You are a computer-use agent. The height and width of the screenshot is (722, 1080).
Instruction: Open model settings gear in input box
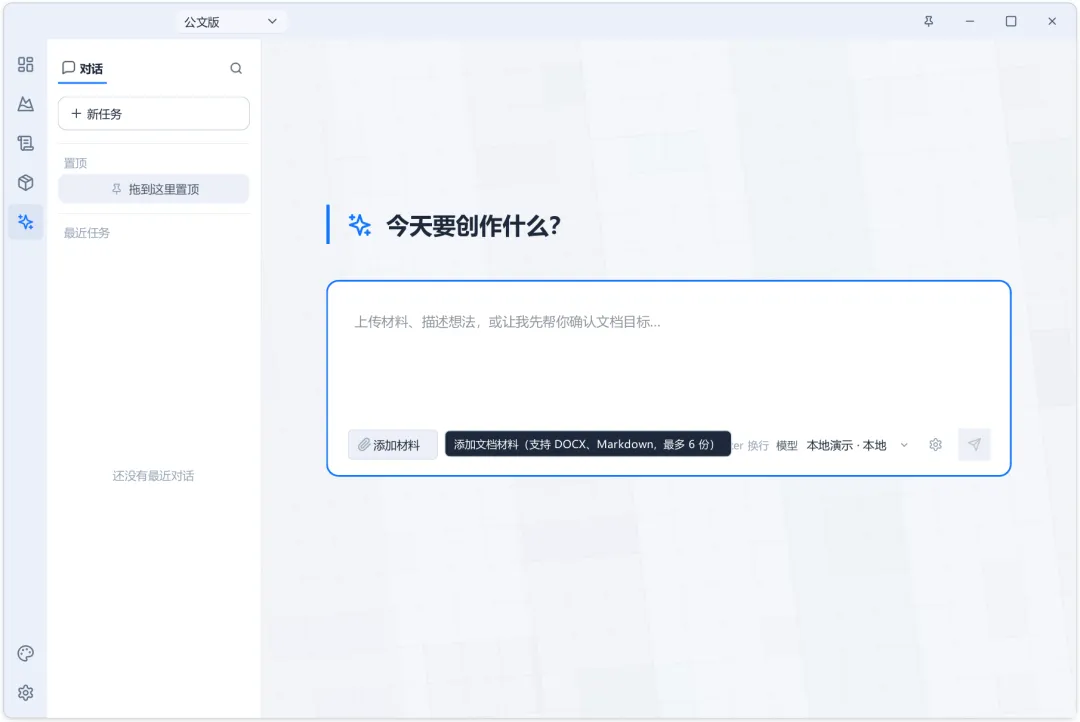[x=935, y=444]
